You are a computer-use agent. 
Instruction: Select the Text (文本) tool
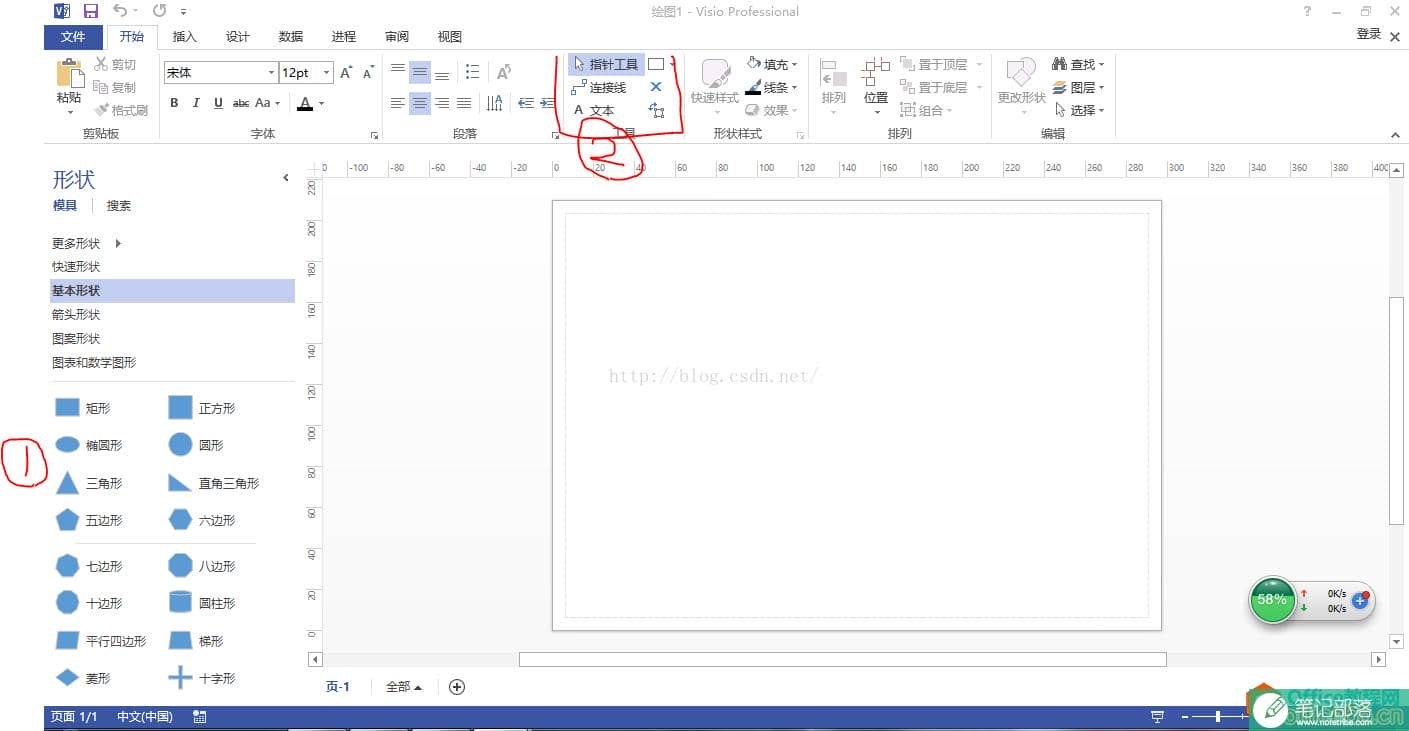pyautogui.click(x=594, y=110)
